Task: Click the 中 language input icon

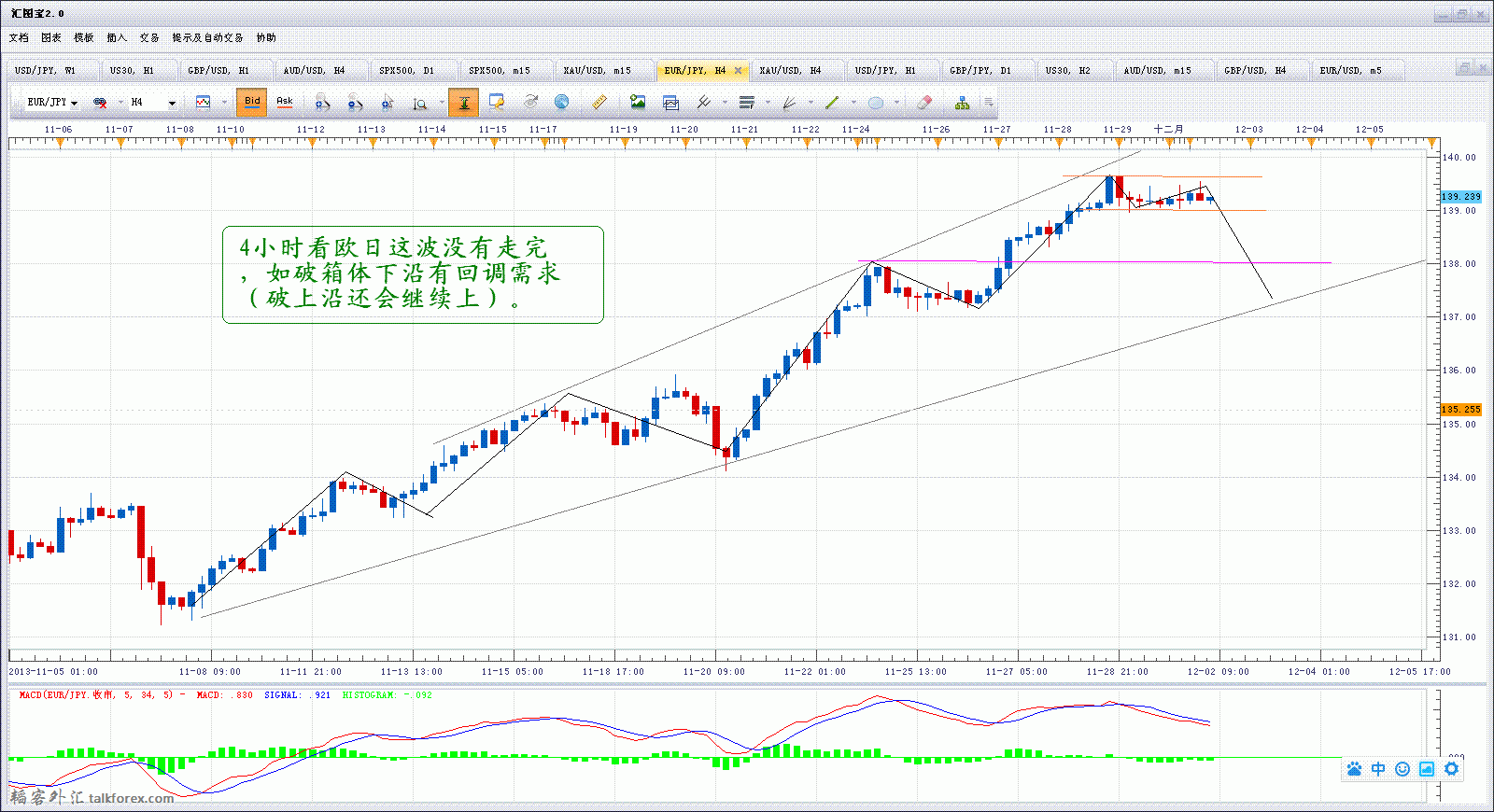Action: pyautogui.click(x=1378, y=769)
